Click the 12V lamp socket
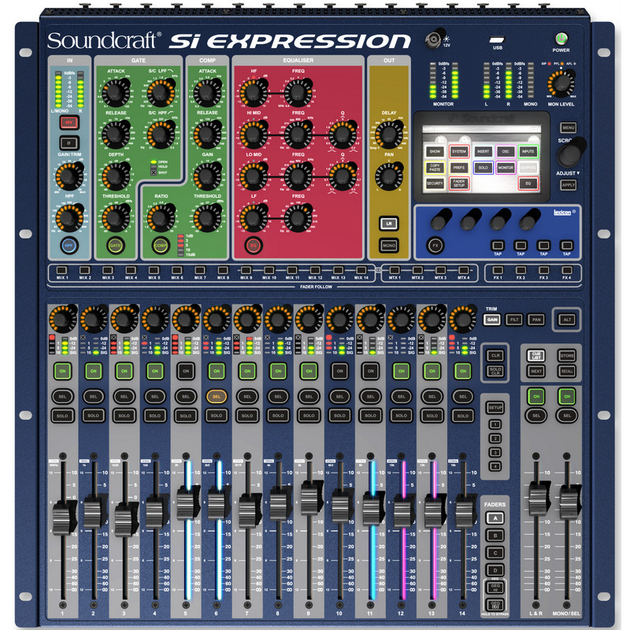 [433, 40]
